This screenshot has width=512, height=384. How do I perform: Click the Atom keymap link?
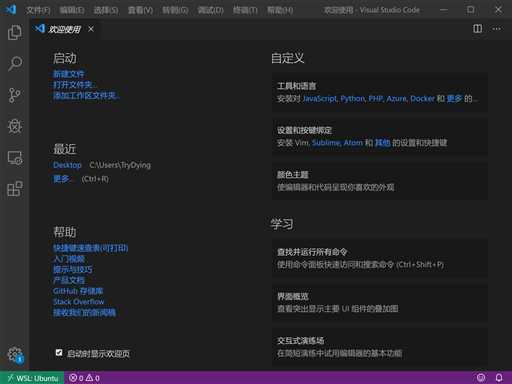(x=353, y=143)
